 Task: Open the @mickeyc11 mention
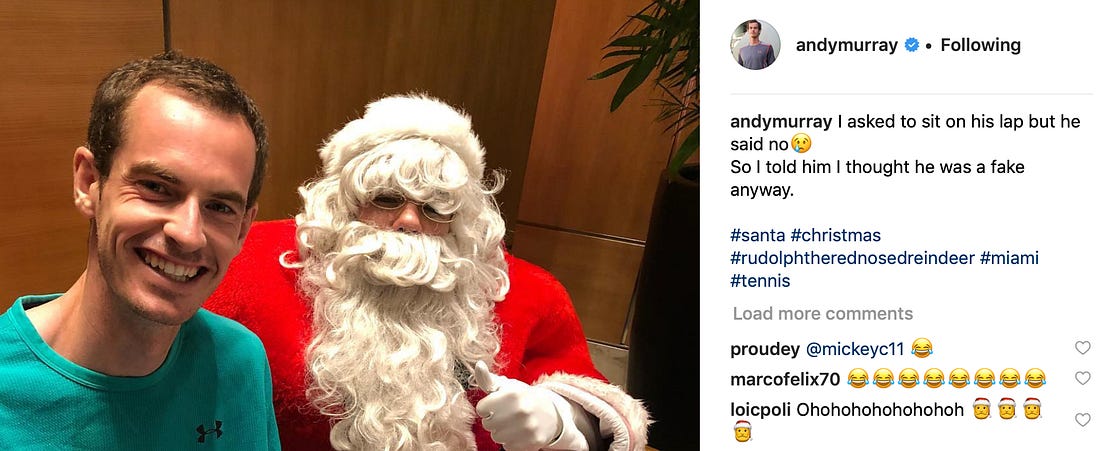(854, 348)
